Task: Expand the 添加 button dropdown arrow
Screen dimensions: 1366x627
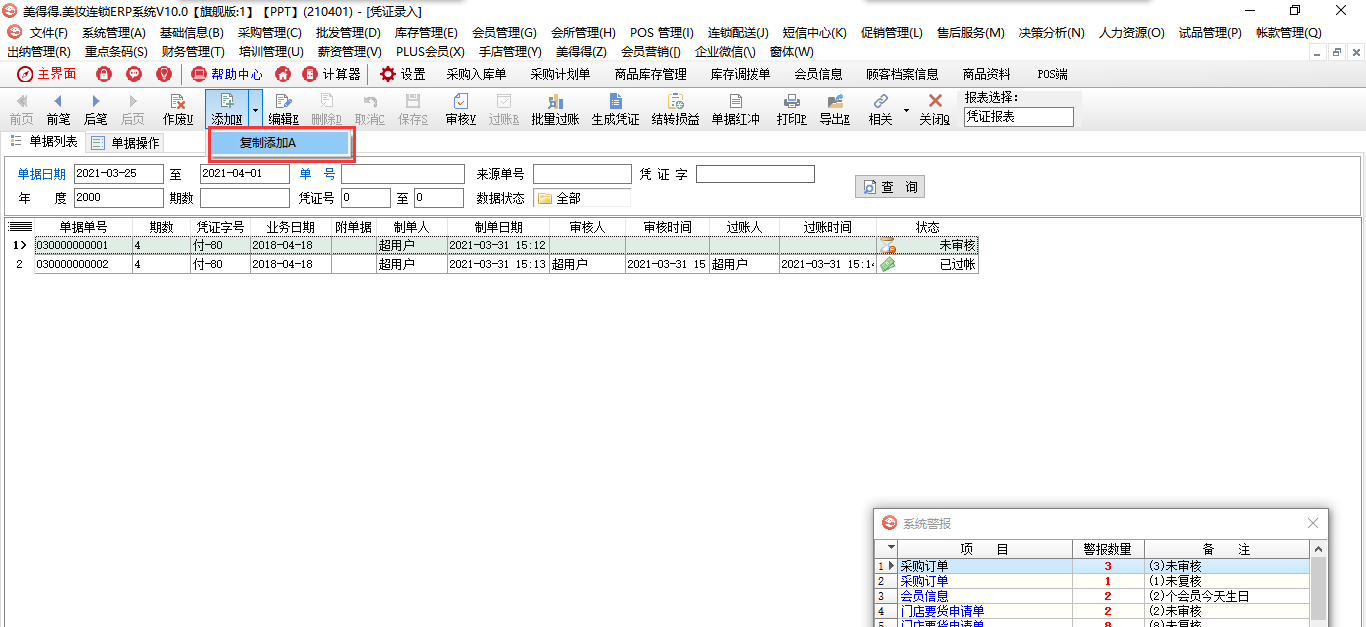Action: pyautogui.click(x=256, y=109)
